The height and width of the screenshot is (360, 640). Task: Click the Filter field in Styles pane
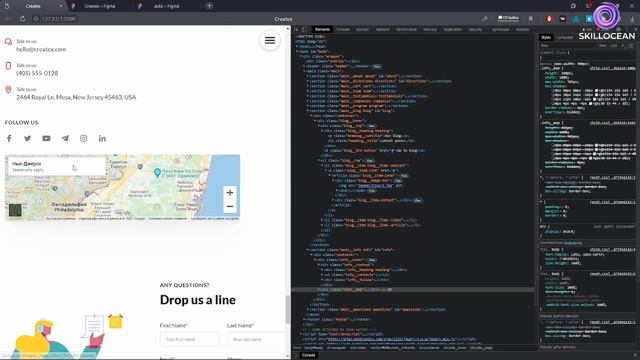(567, 46)
